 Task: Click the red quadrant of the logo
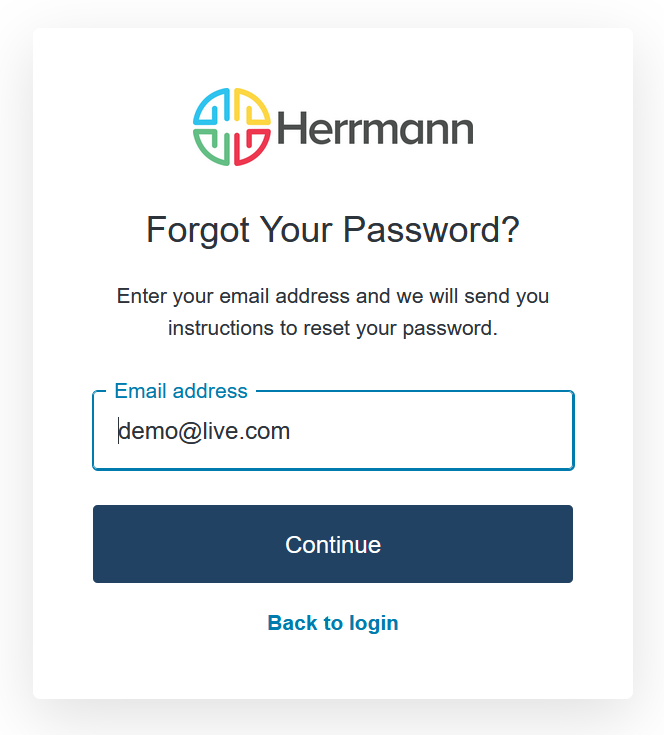(x=252, y=146)
